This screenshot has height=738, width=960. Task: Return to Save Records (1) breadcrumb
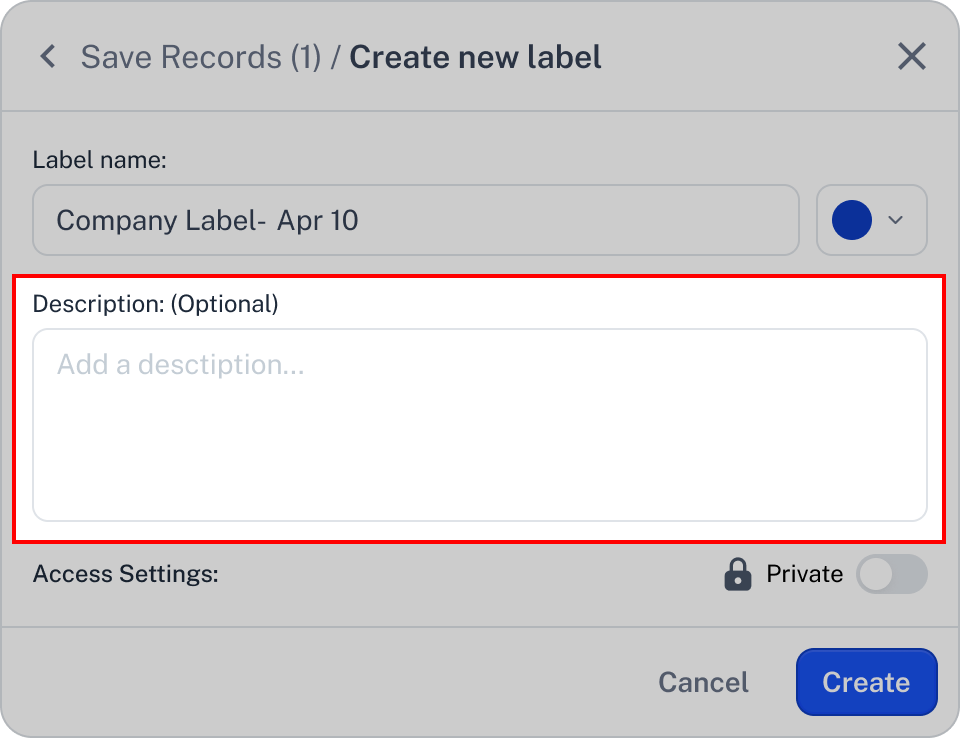click(x=201, y=57)
